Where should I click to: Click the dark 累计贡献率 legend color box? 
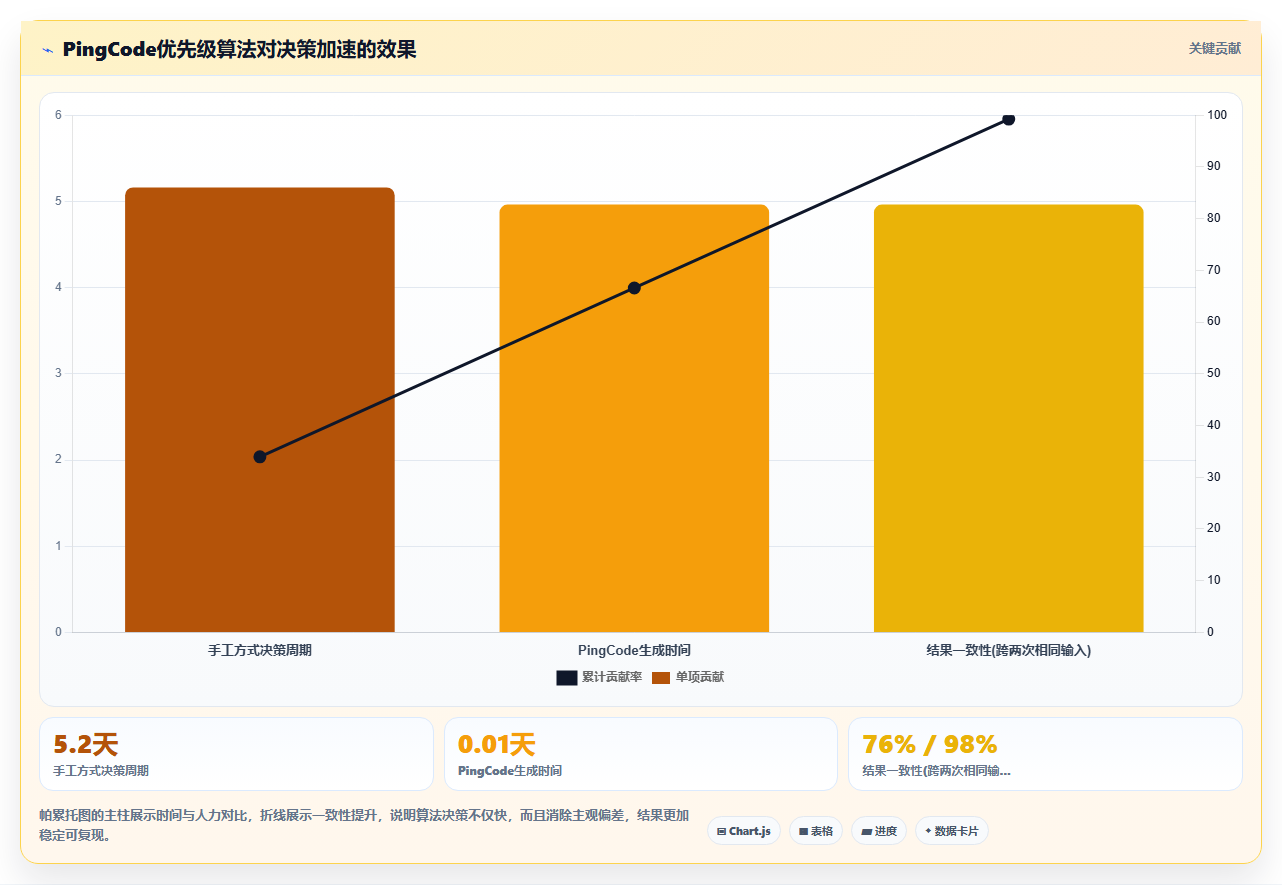click(x=567, y=678)
